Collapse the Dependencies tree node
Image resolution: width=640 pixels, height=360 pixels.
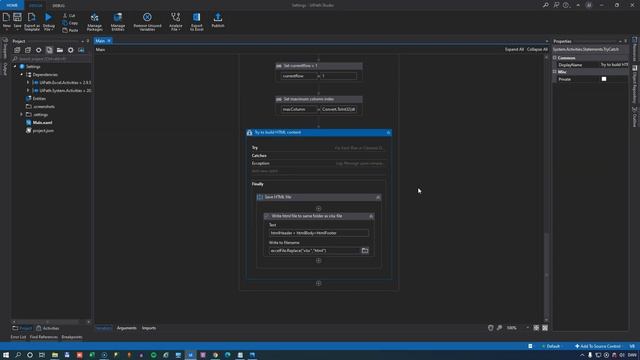tap(22, 75)
